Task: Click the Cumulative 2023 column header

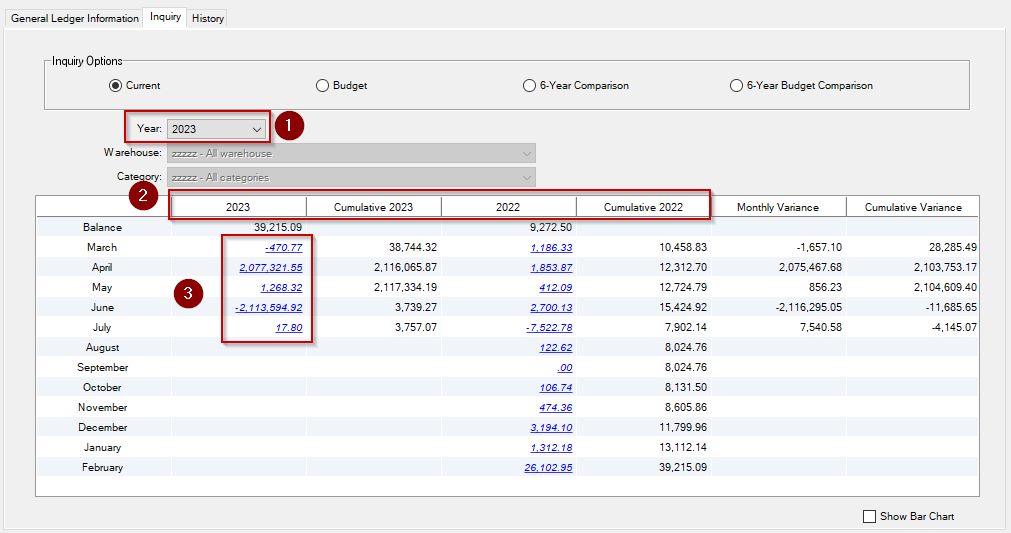Action: (x=373, y=207)
